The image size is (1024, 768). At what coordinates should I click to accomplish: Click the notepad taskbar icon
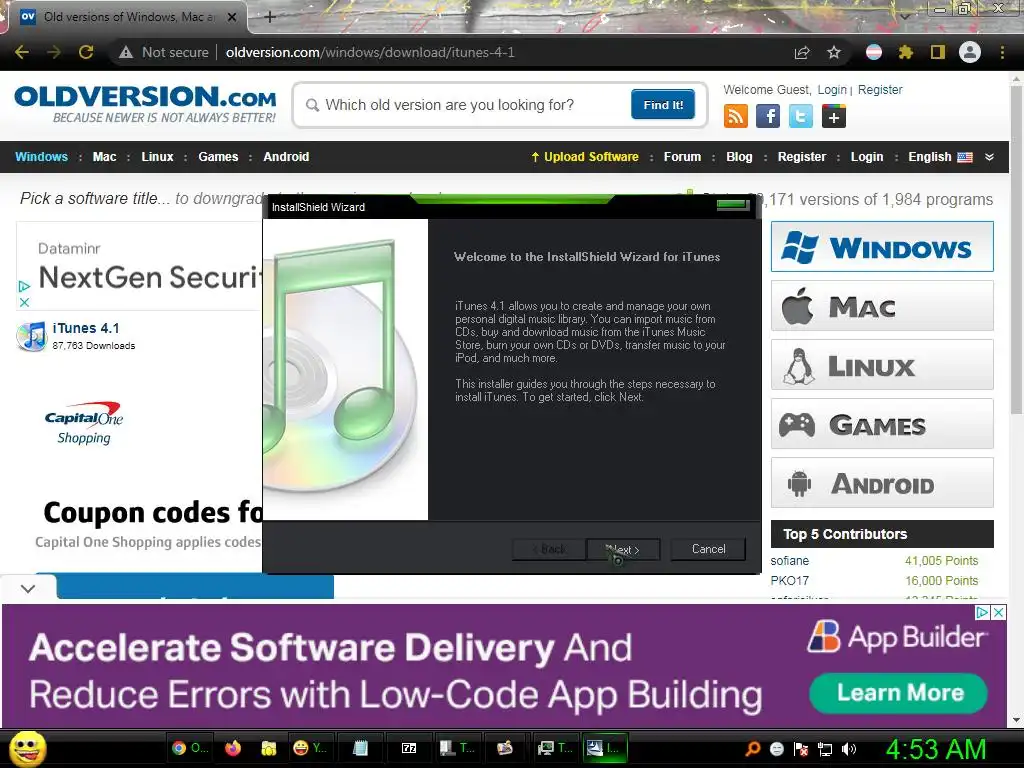[x=360, y=748]
